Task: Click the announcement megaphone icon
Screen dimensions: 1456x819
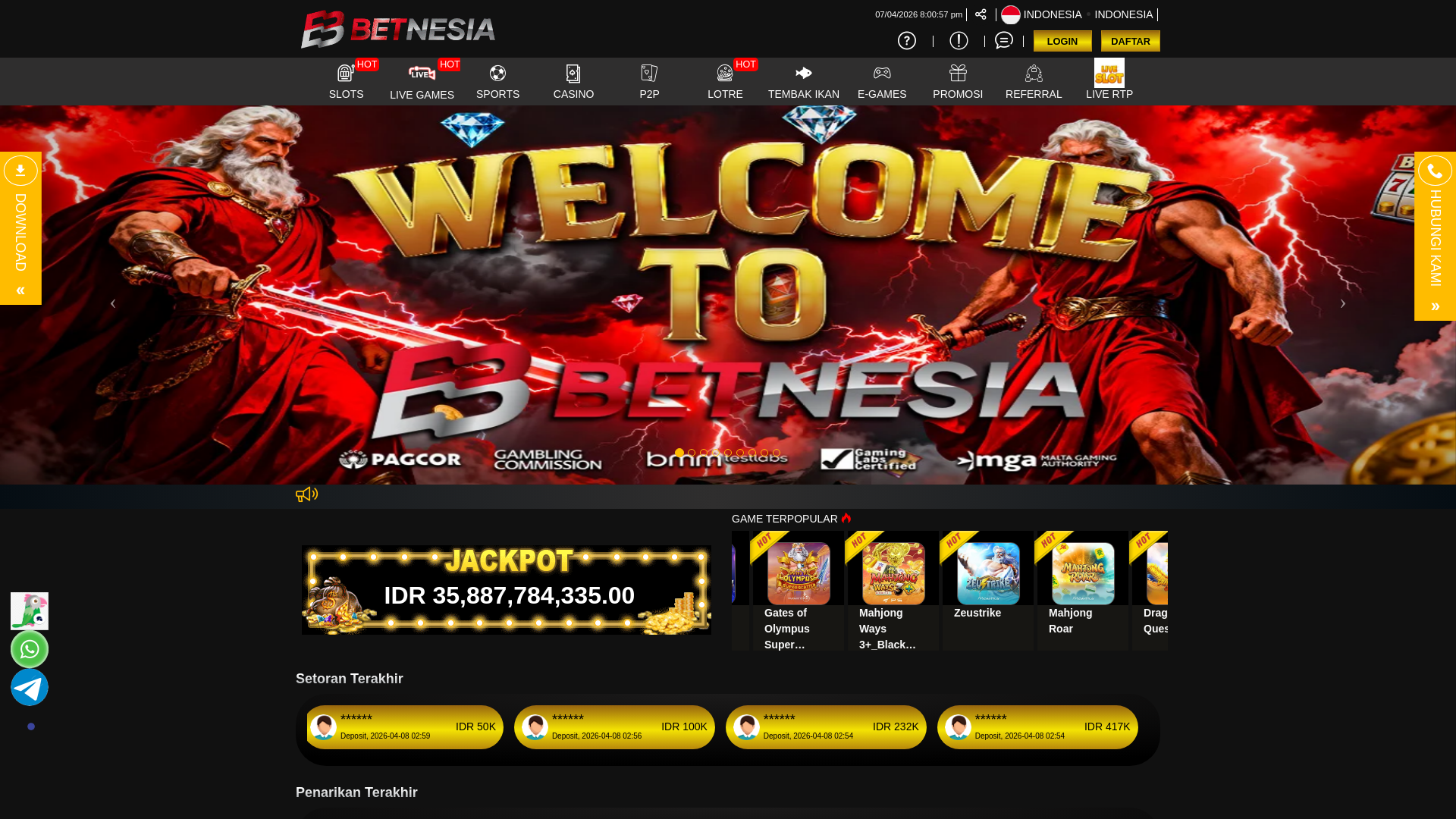Action: (x=306, y=494)
